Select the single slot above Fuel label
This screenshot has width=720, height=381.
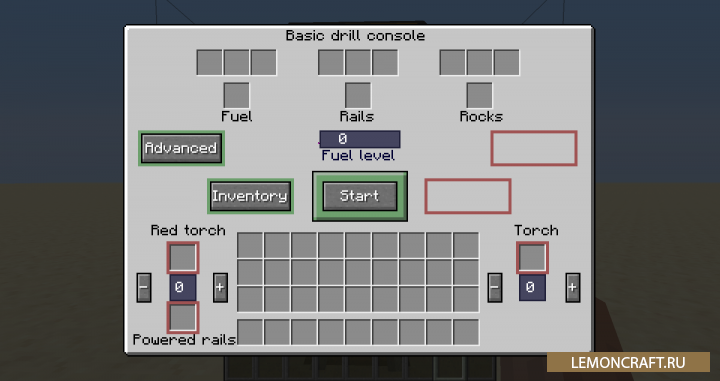click(x=236, y=95)
